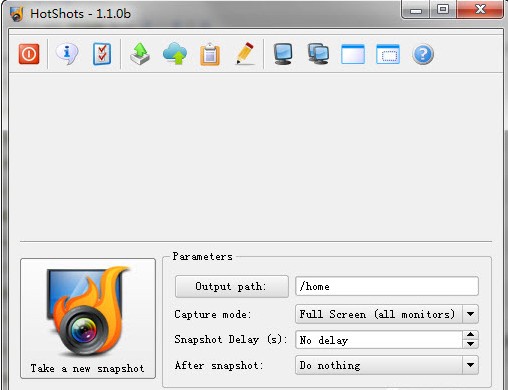Minimize the HotShots window

pos(416,10)
